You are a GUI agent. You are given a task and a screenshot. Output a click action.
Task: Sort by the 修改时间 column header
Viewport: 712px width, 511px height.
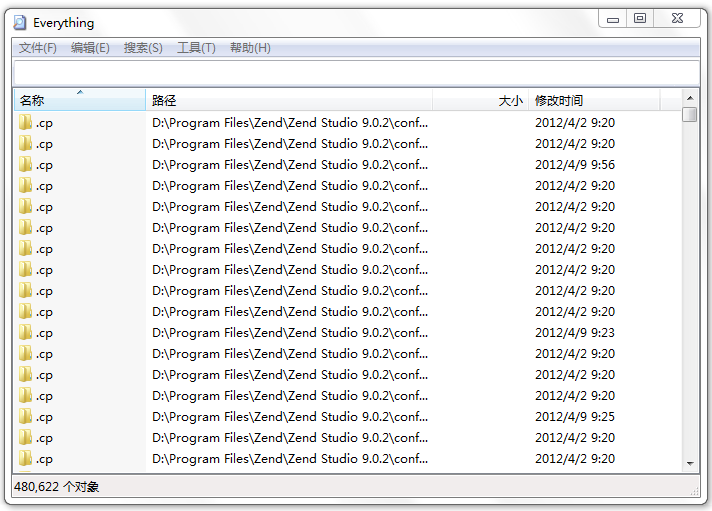click(x=594, y=100)
